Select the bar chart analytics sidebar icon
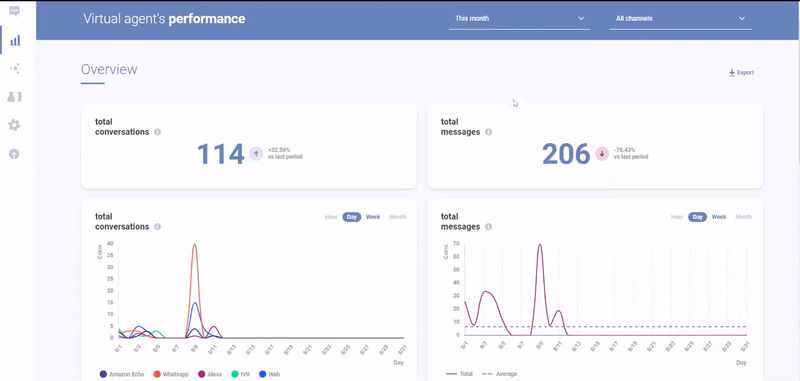Screen dimensions: 800x381 point(15,40)
